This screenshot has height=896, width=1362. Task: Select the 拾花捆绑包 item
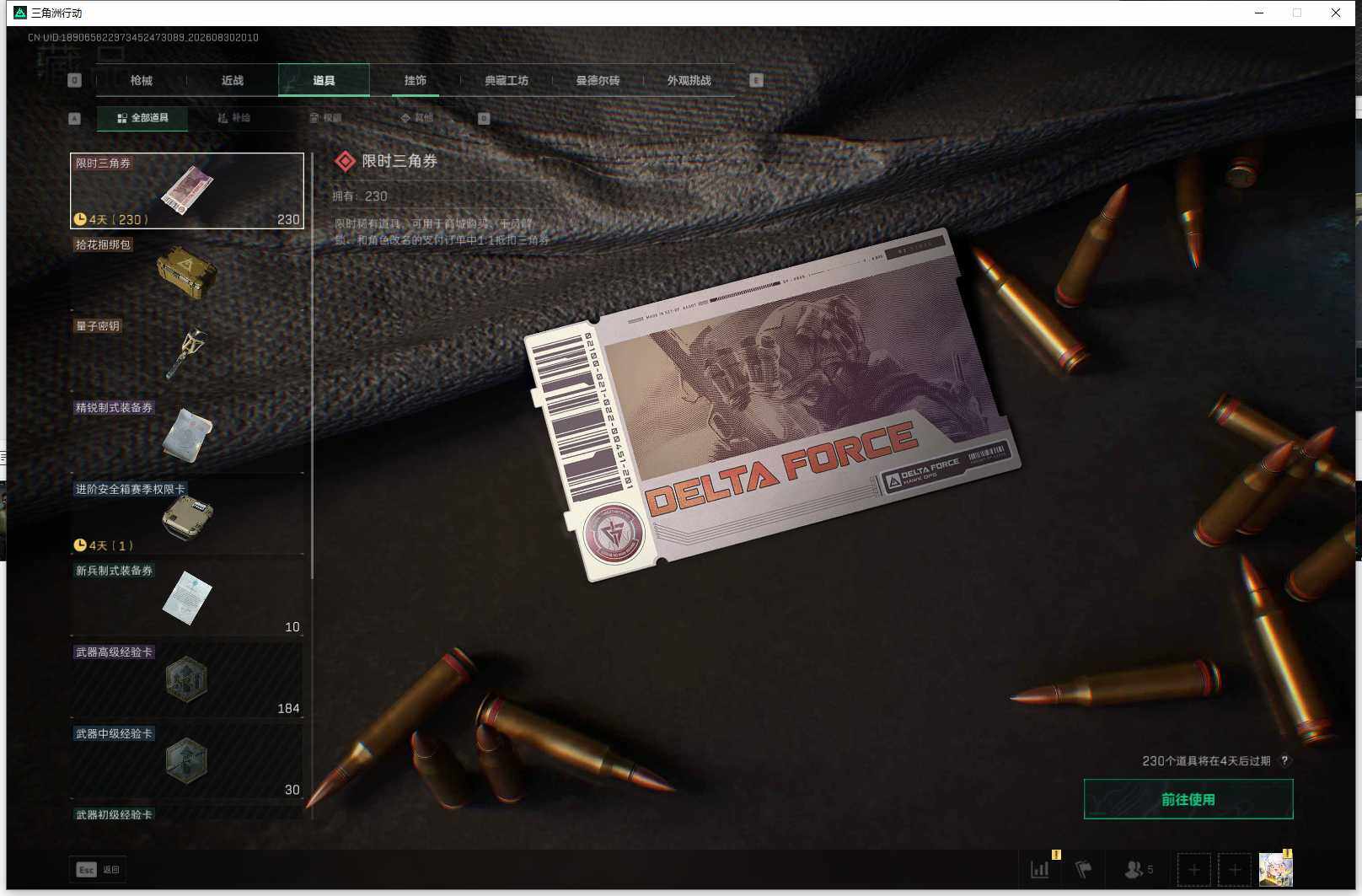[187, 272]
